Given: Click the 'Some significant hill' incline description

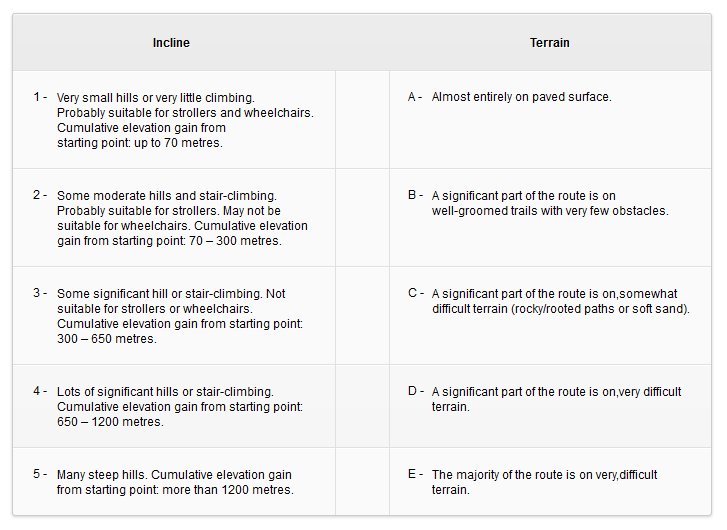Looking at the screenshot, I should (180, 316).
